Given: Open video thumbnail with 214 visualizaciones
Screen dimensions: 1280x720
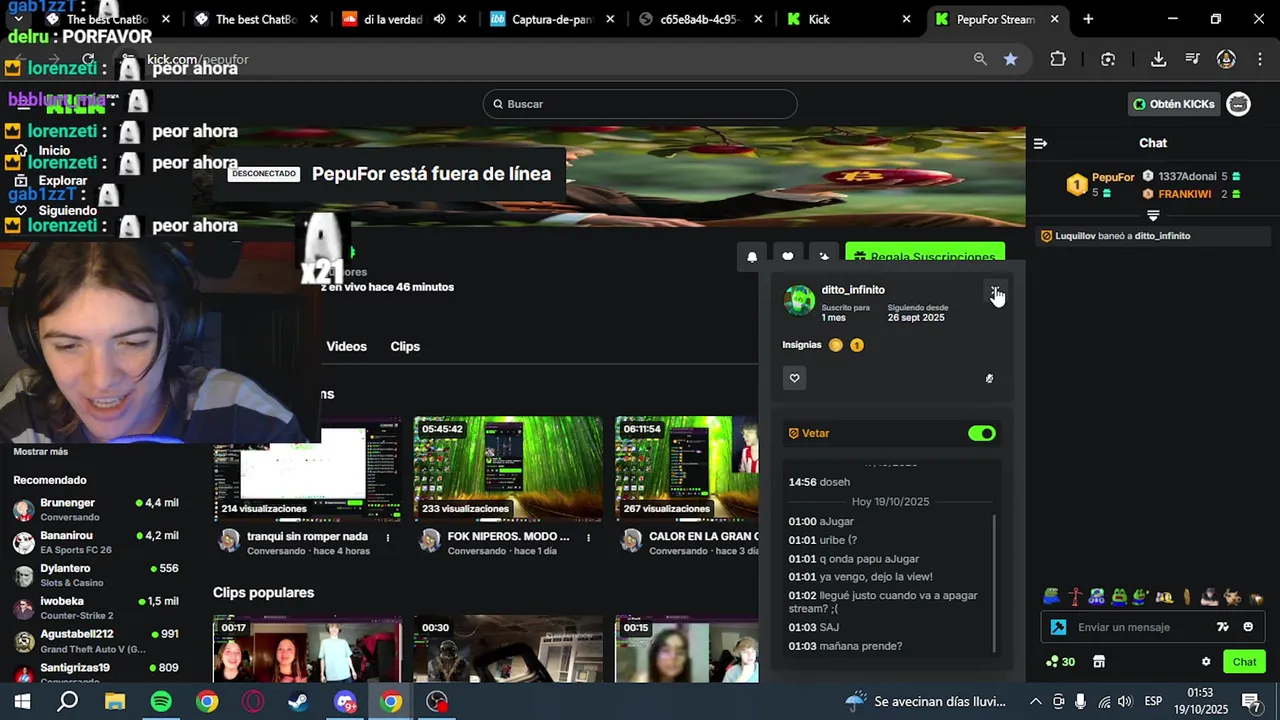Looking at the screenshot, I should click(x=307, y=469).
